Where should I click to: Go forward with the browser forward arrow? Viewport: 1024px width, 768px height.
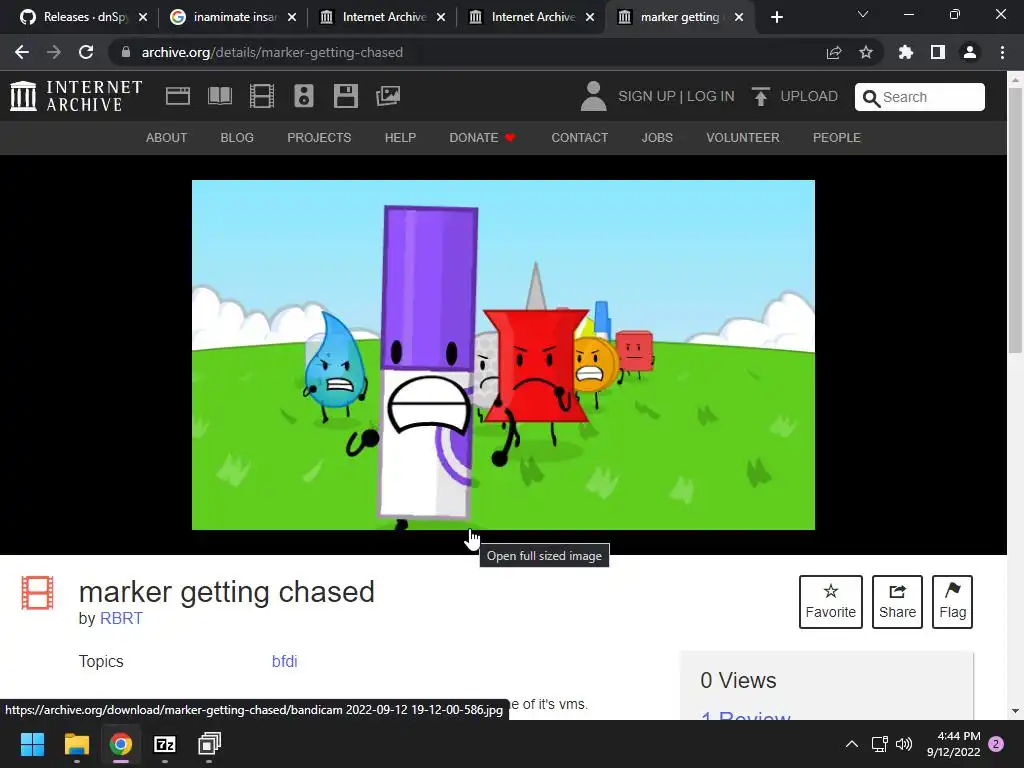[x=54, y=52]
